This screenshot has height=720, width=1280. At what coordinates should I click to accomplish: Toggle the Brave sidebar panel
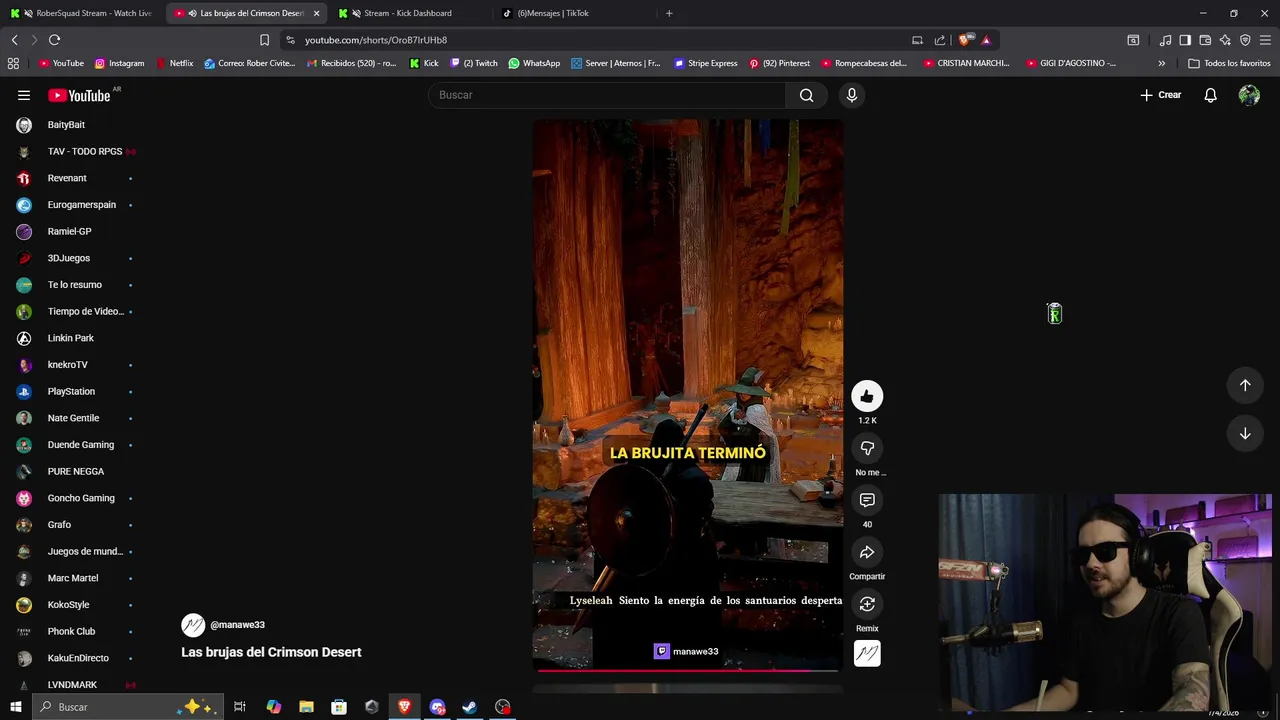coord(1185,40)
